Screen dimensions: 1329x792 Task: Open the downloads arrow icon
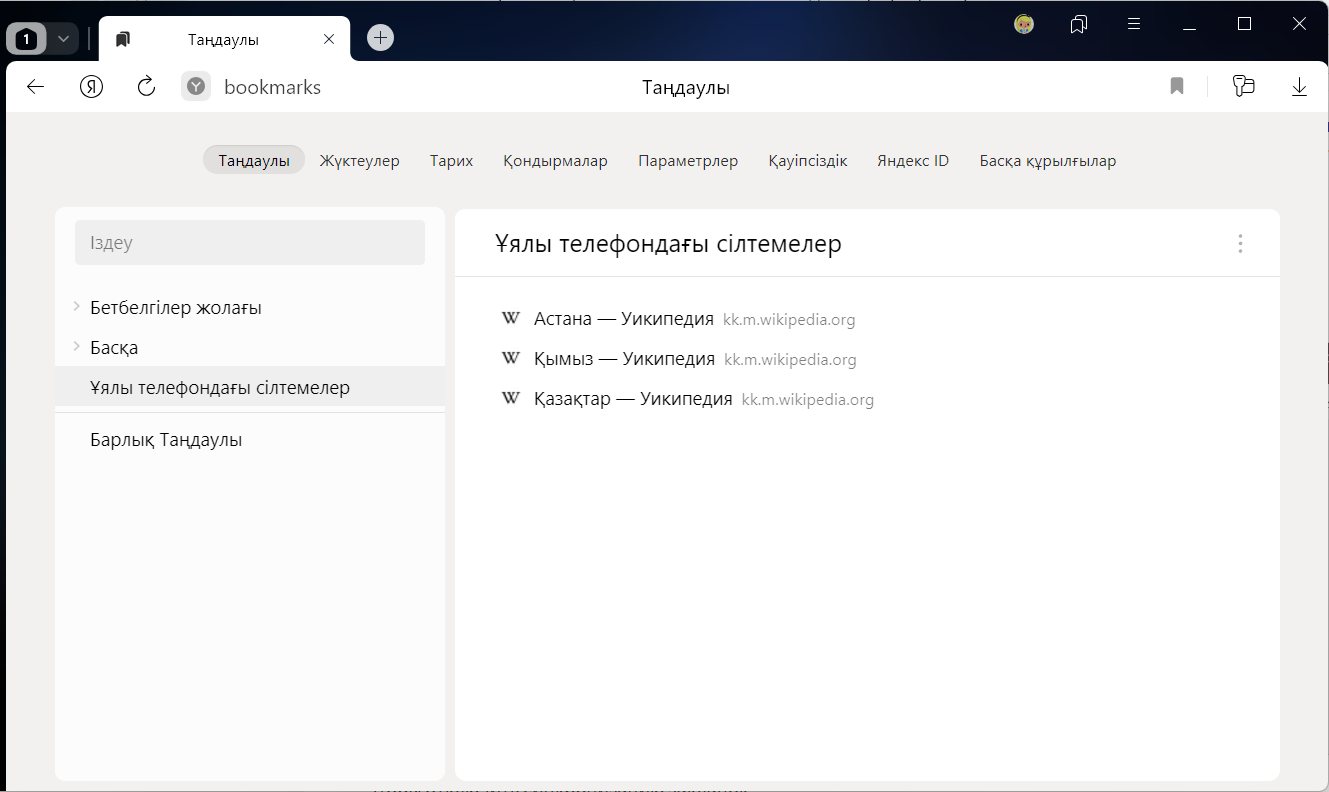click(x=1299, y=87)
